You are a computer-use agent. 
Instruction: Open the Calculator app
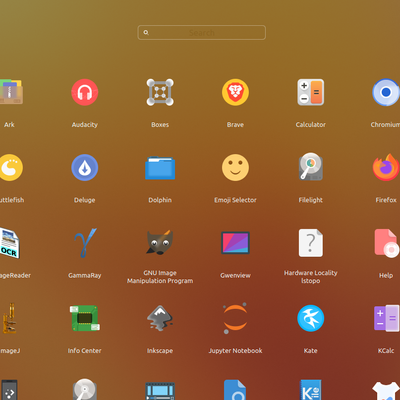tap(311, 92)
